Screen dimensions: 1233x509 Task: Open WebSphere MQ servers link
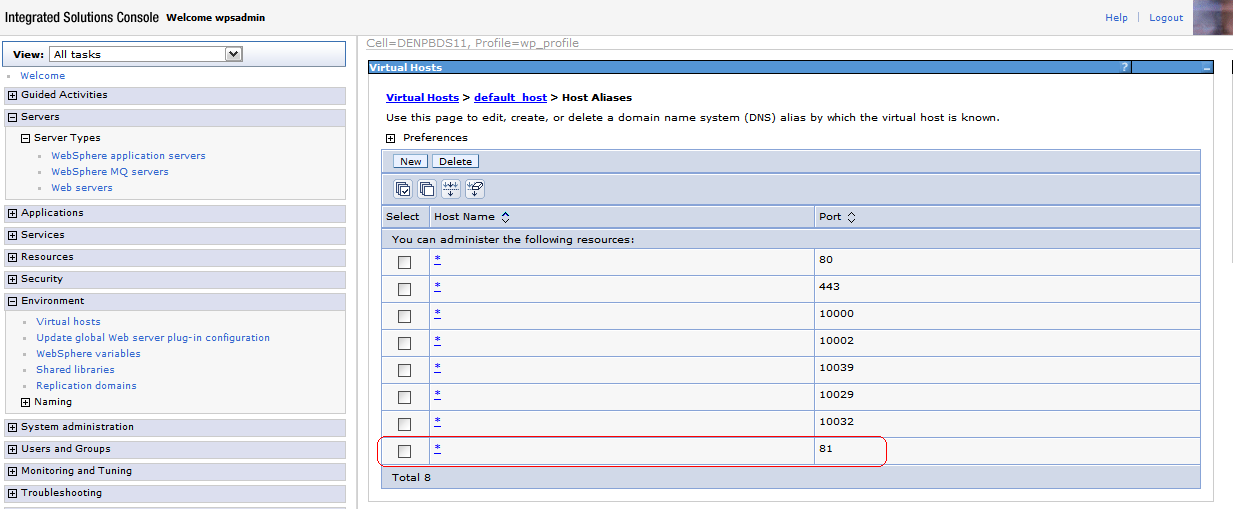110,172
